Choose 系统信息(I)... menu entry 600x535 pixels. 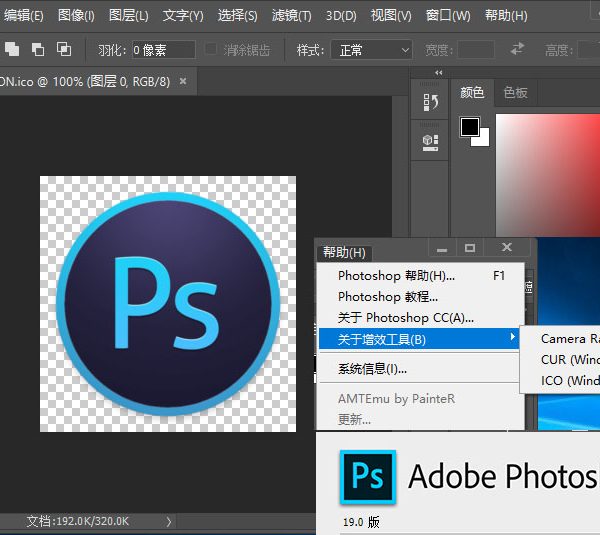(x=372, y=368)
